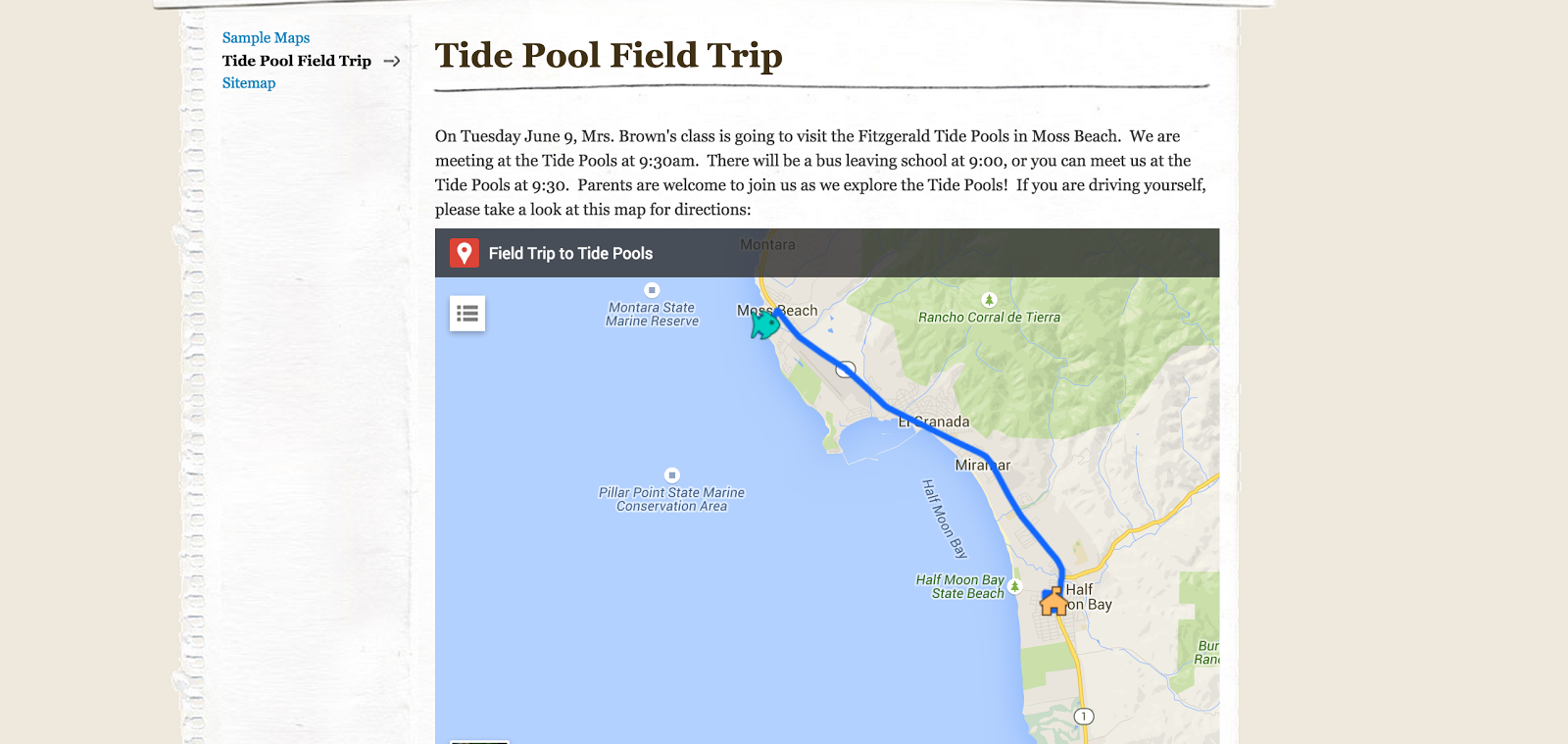Select the Pillar Point Conservation Area marker icon

pos(672,475)
